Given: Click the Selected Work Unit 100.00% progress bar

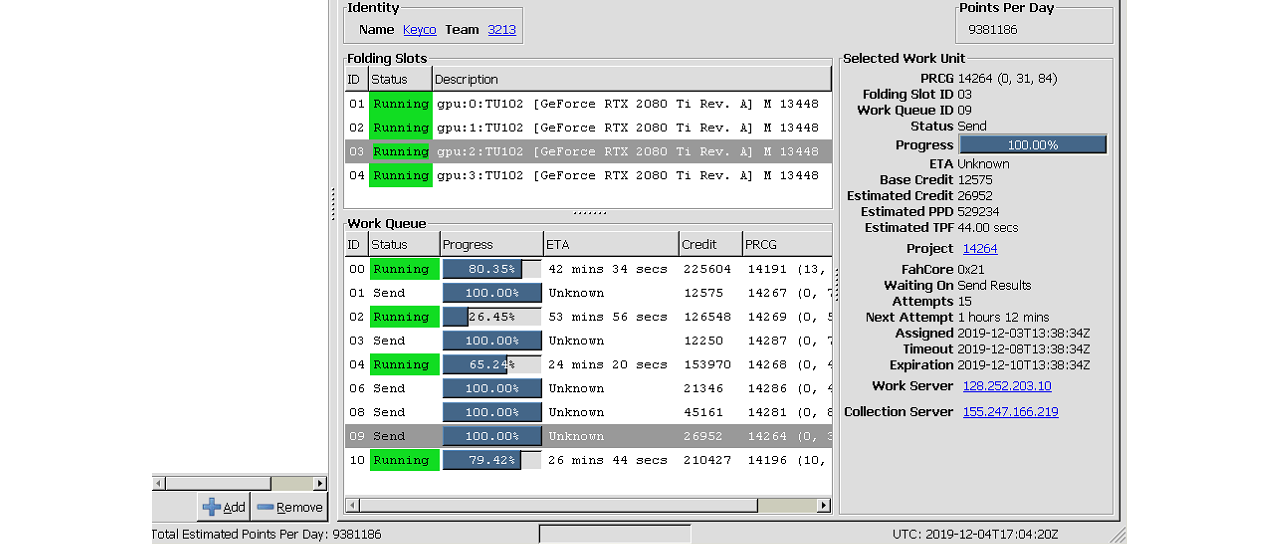Looking at the screenshot, I should pos(1033,145).
